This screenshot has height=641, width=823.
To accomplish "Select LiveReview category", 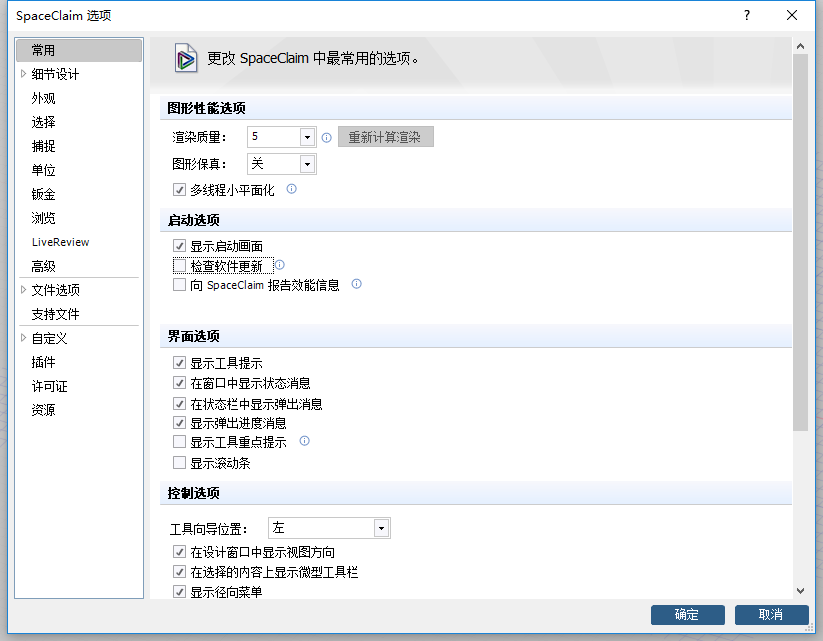I will (x=60, y=242).
